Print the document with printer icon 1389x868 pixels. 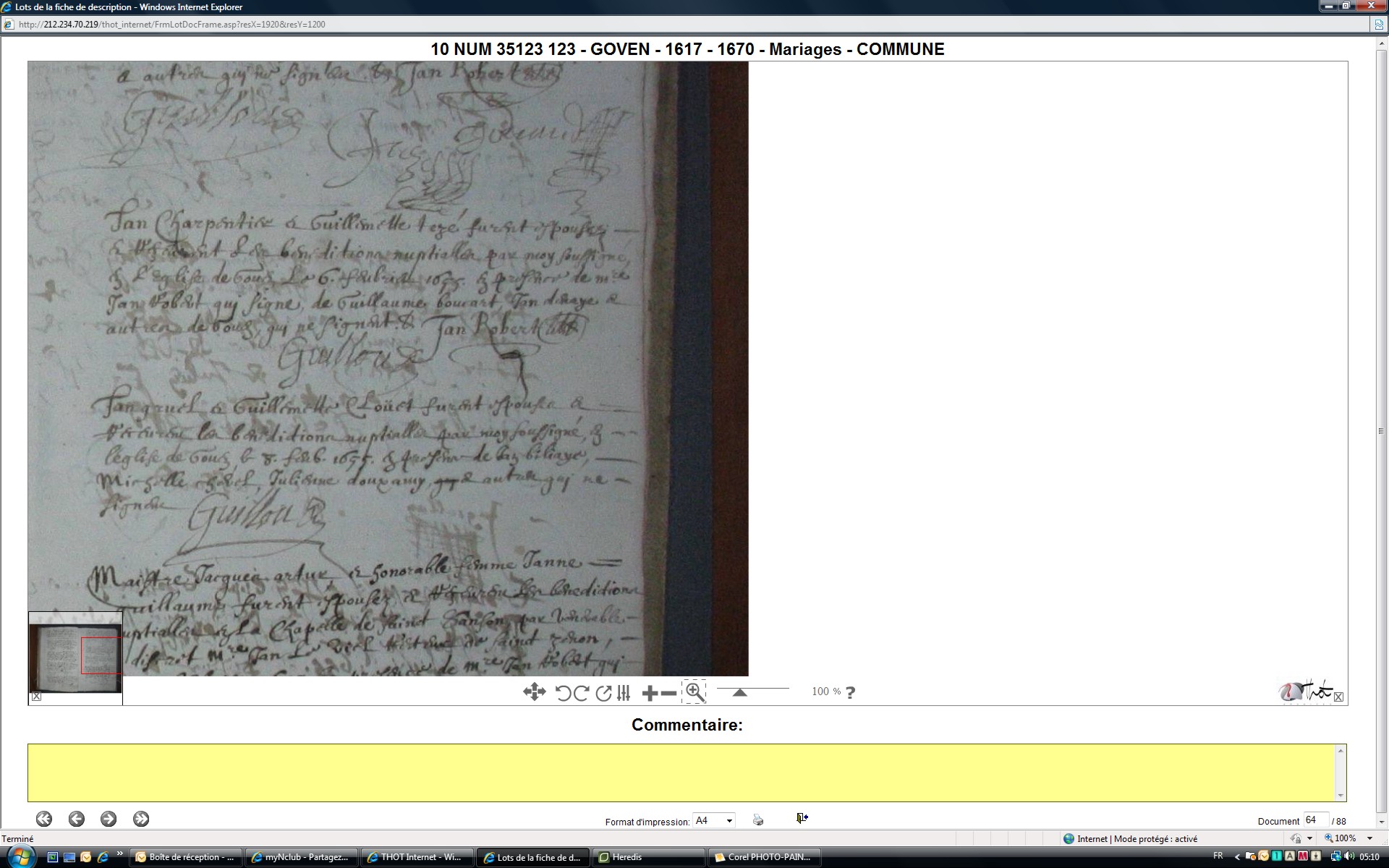[757, 820]
